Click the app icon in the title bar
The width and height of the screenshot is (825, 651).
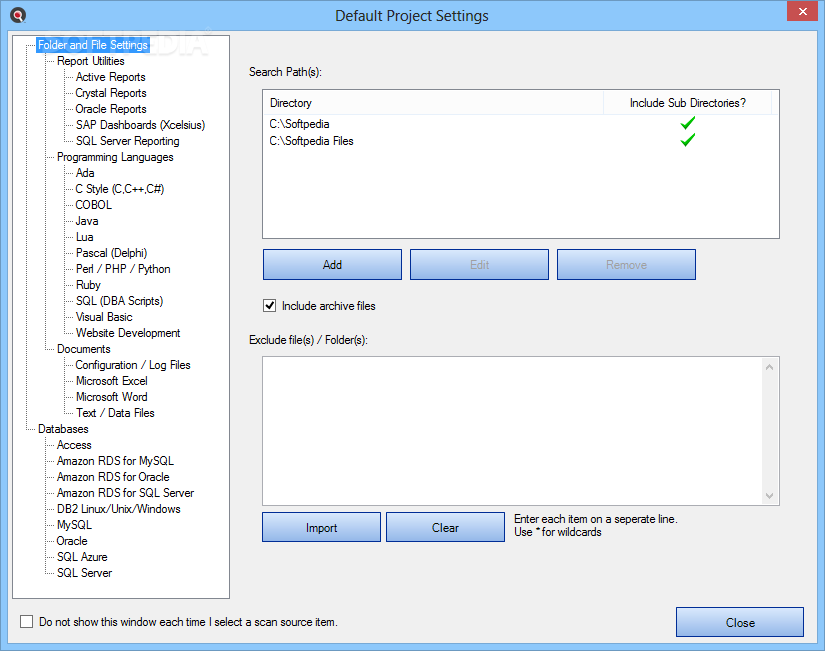(x=18, y=15)
